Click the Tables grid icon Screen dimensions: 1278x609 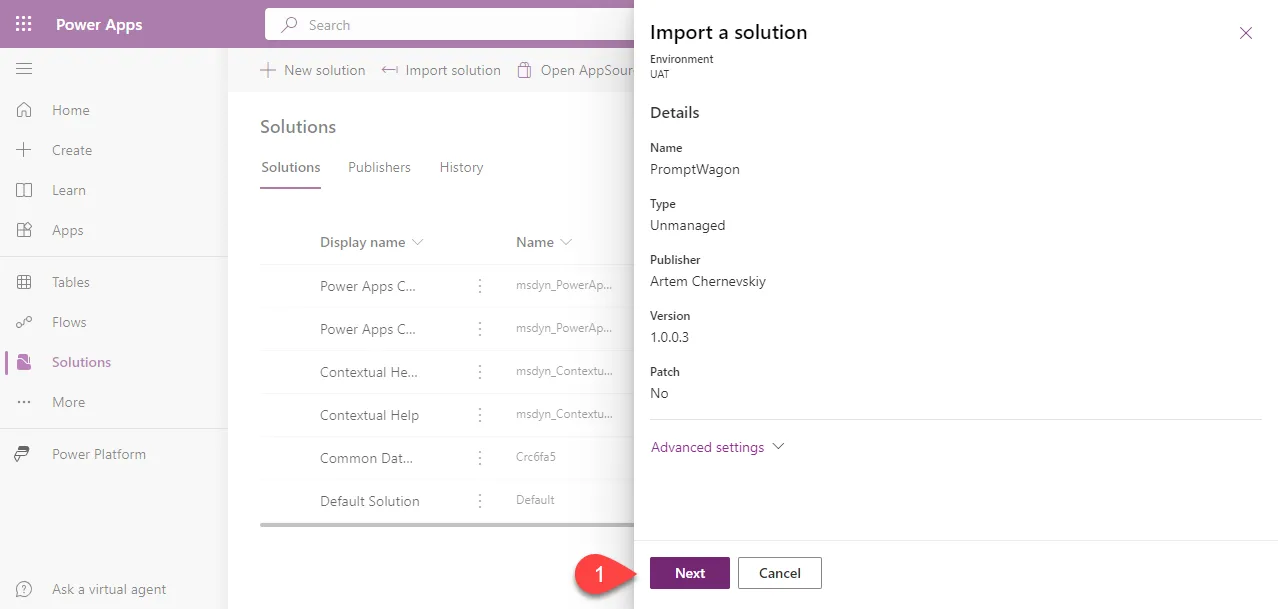[24, 282]
